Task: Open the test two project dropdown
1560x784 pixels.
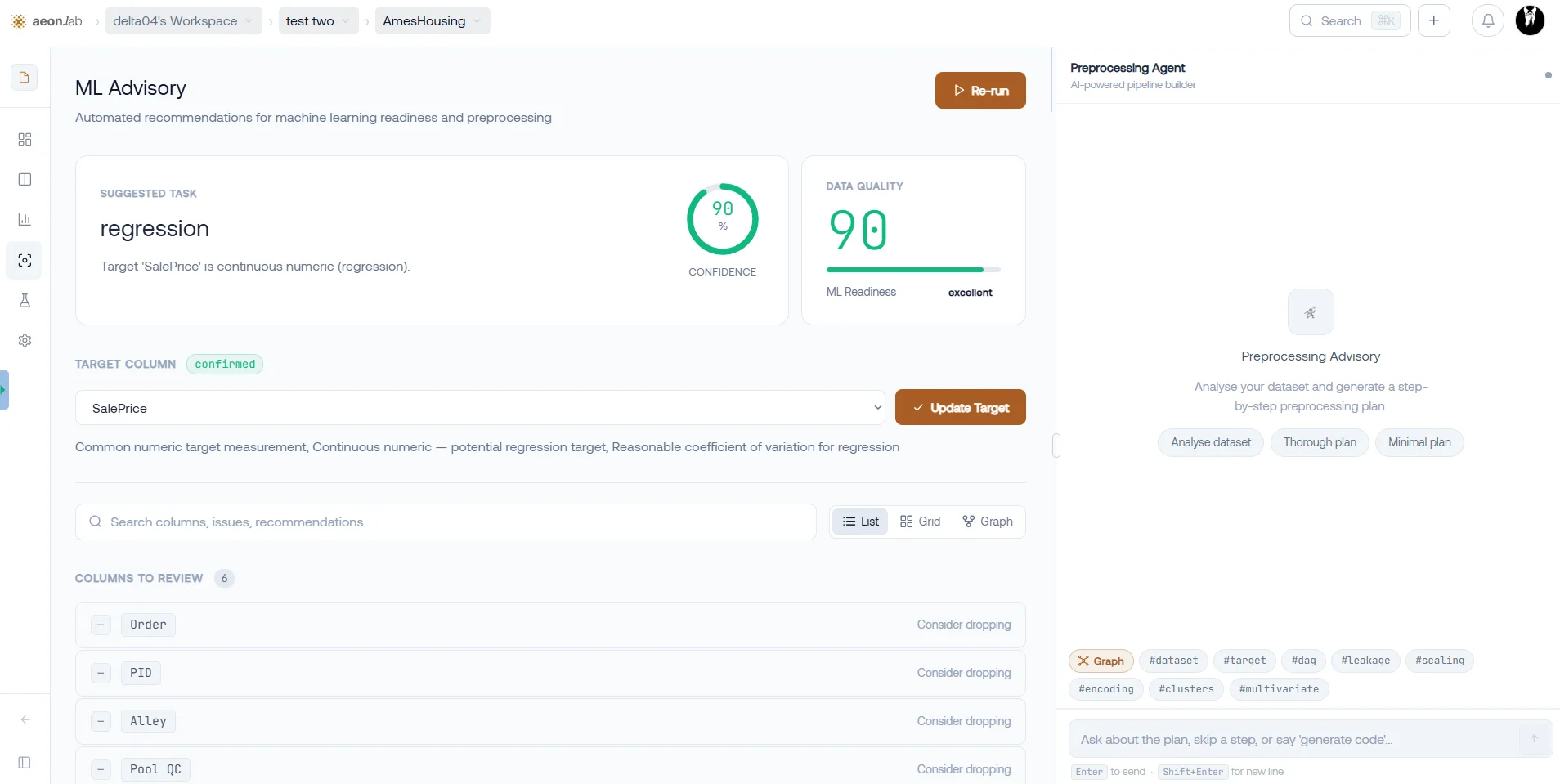Action: click(318, 21)
